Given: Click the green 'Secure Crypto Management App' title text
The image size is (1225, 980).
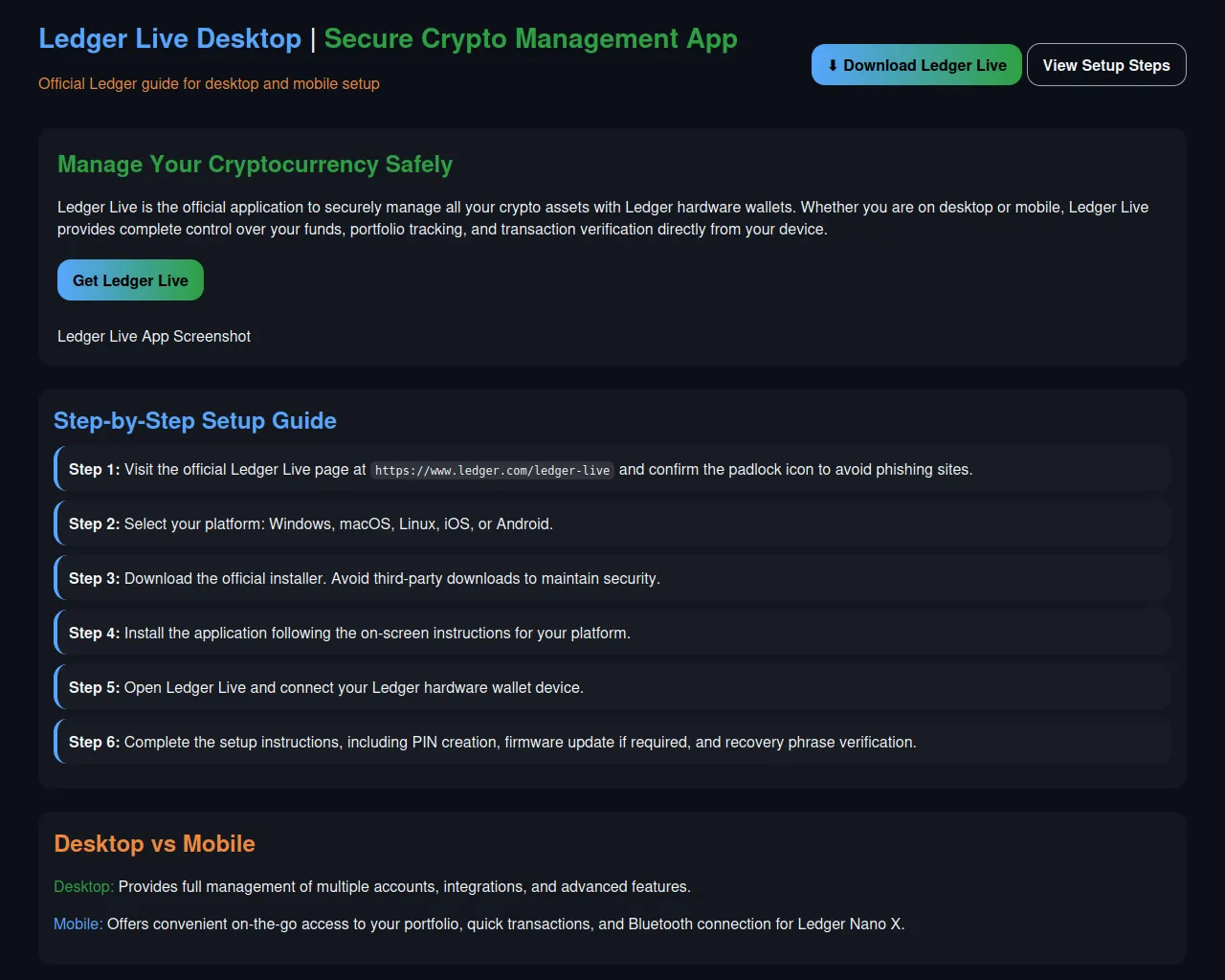Looking at the screenshot, I should [x=531, y=39].
